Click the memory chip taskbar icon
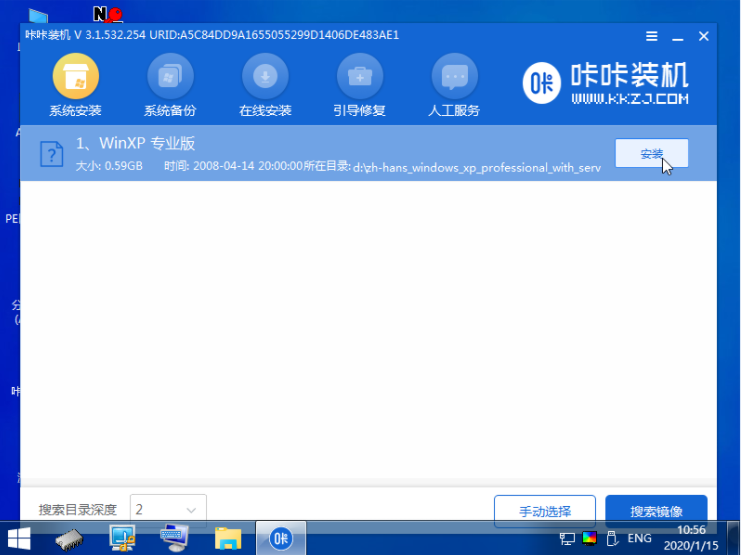This screenshot has height=555, width=741. tap(69, 539)
